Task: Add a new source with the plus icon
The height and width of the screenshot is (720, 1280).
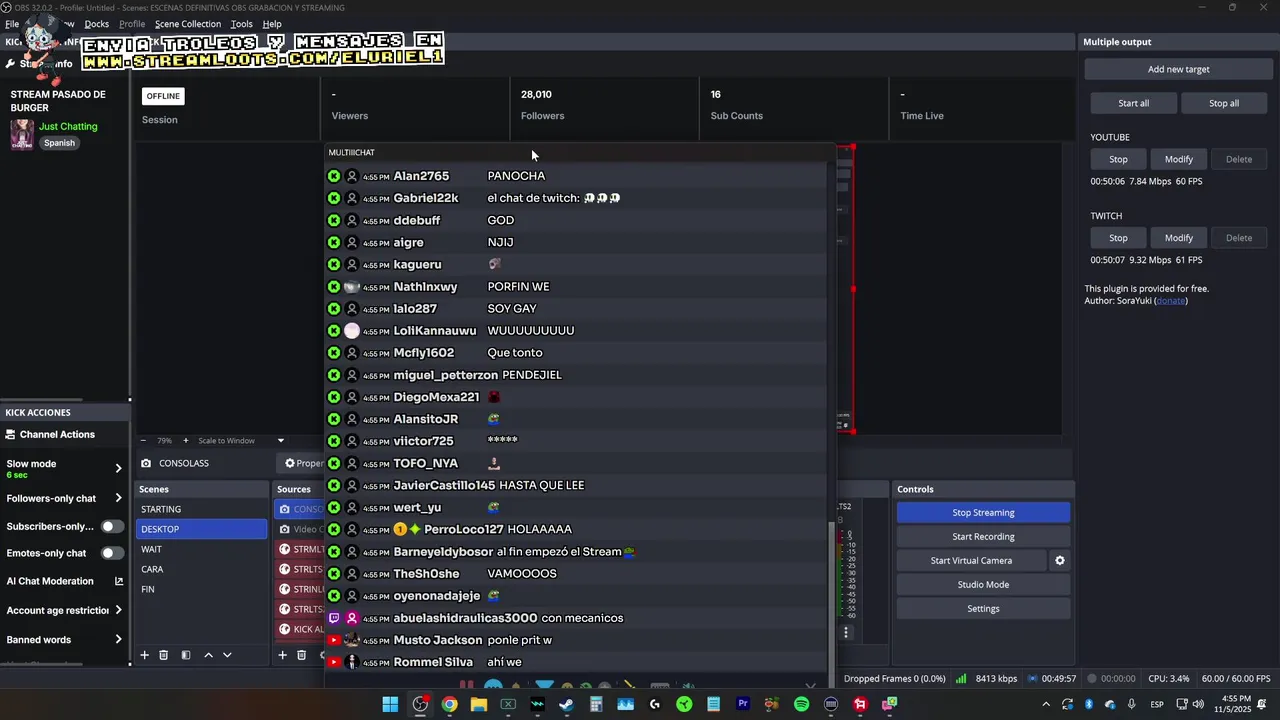Action: [x=282, y=655]
